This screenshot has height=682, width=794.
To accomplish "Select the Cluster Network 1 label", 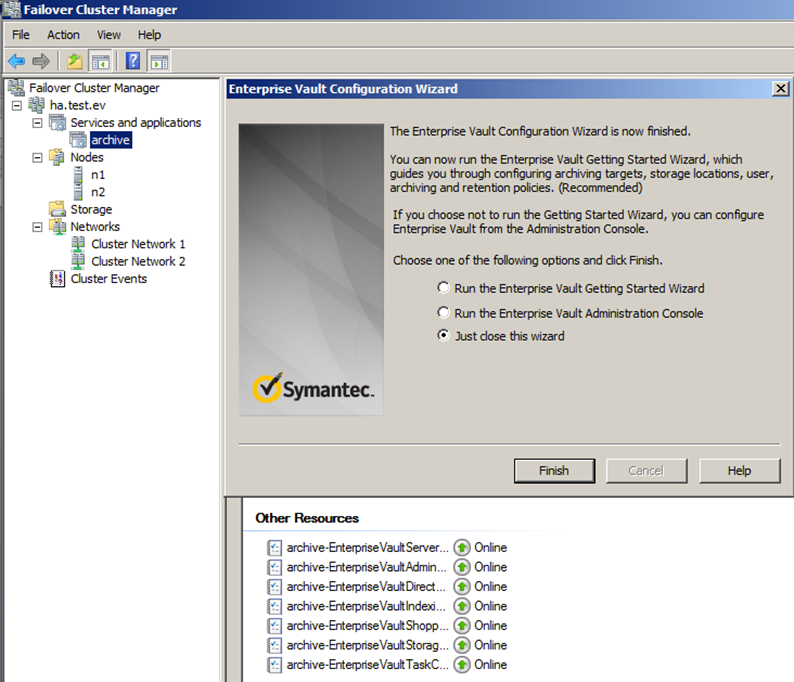I will pos(138,244).
